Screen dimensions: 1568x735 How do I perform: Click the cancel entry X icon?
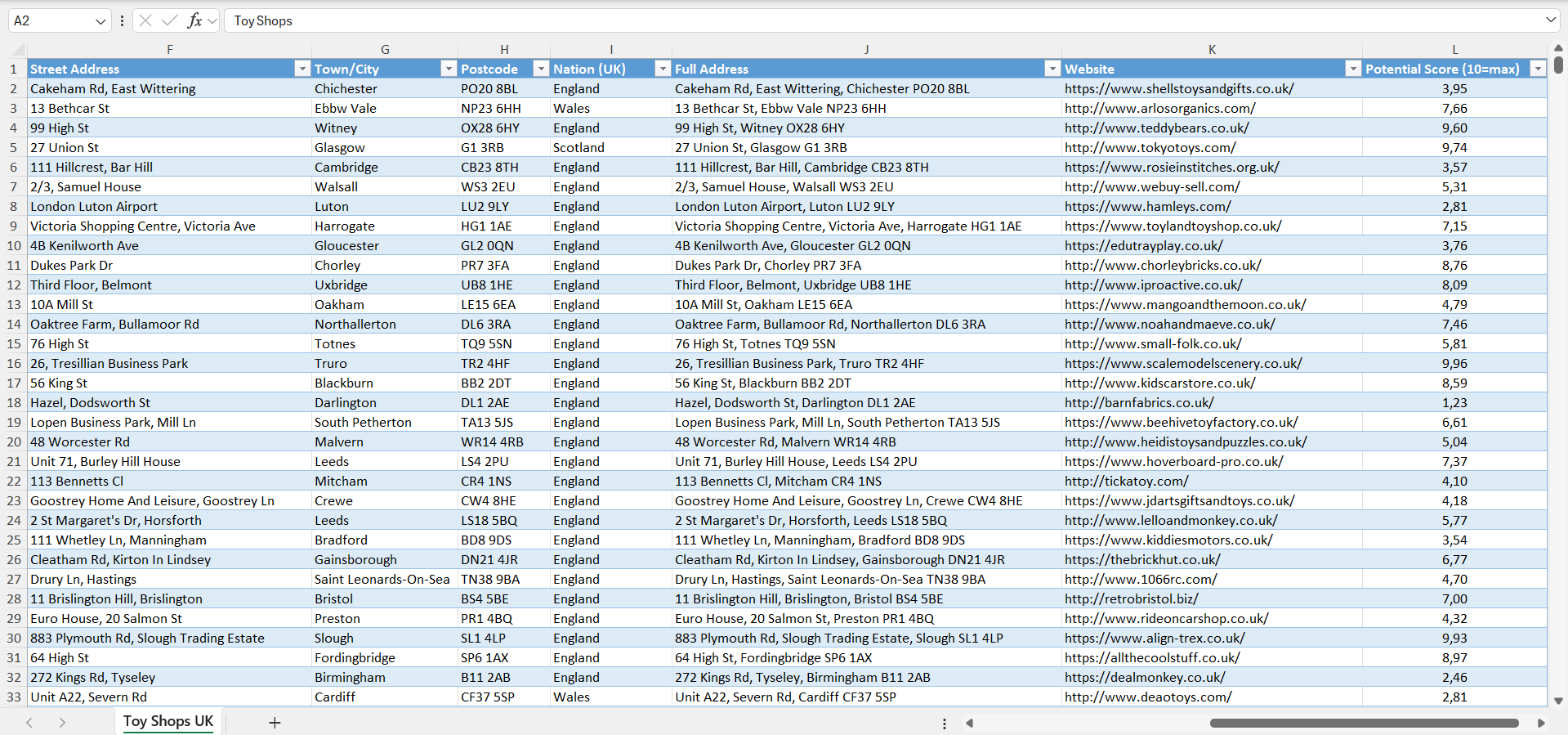(x=145, y=20)
